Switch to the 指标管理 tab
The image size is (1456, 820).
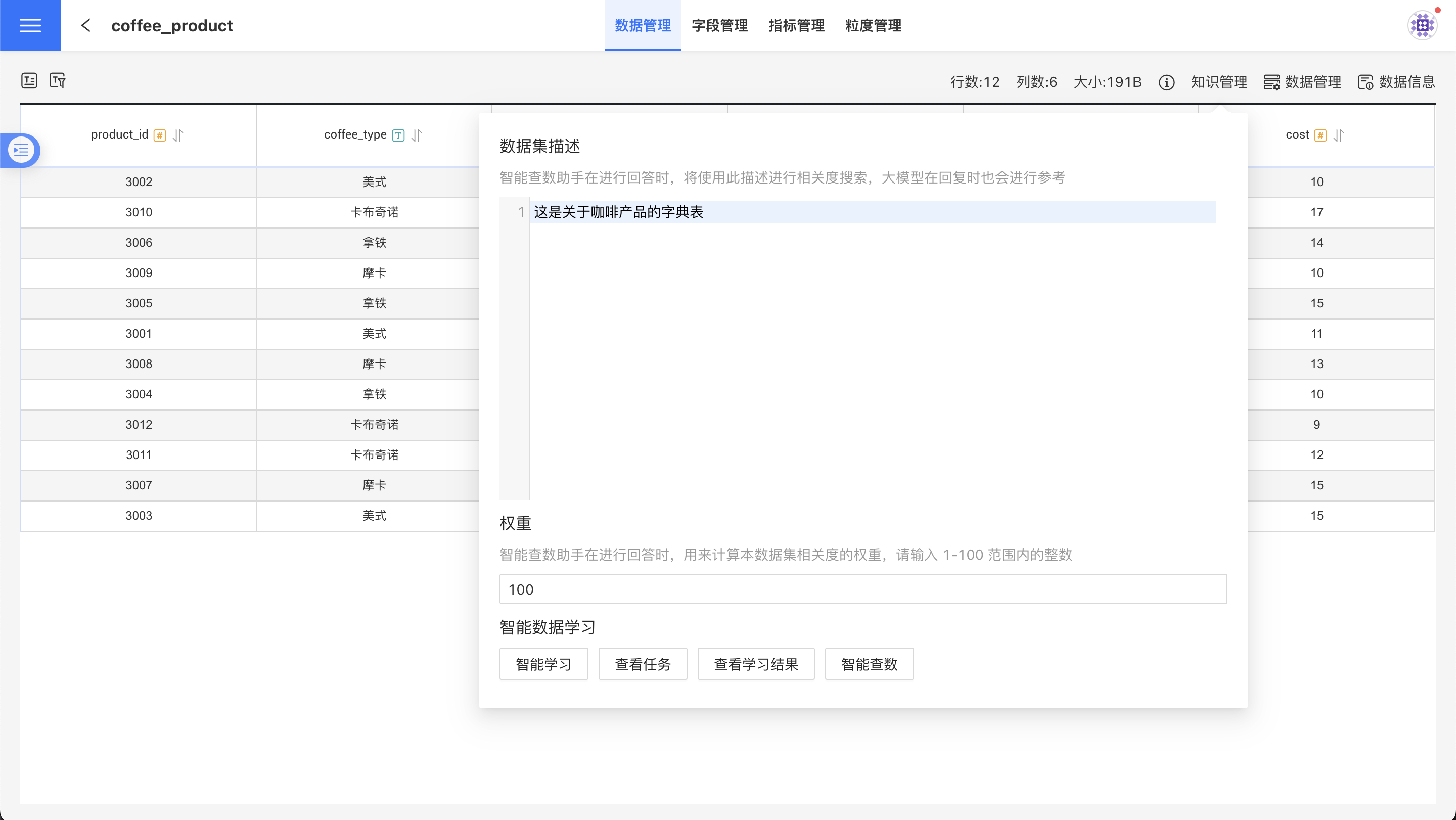pos(796,25)
